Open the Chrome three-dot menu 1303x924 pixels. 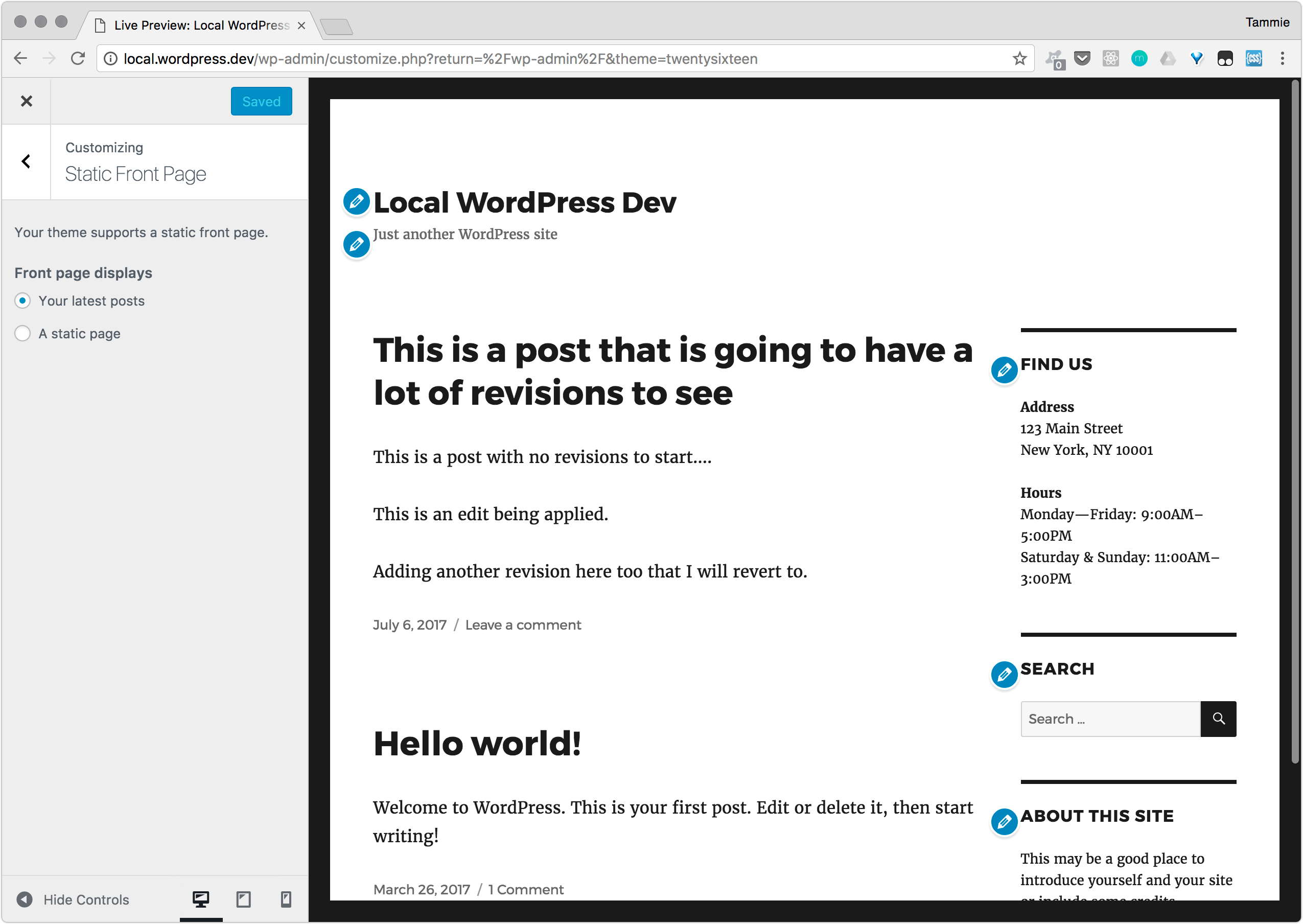click(1282, 59)
